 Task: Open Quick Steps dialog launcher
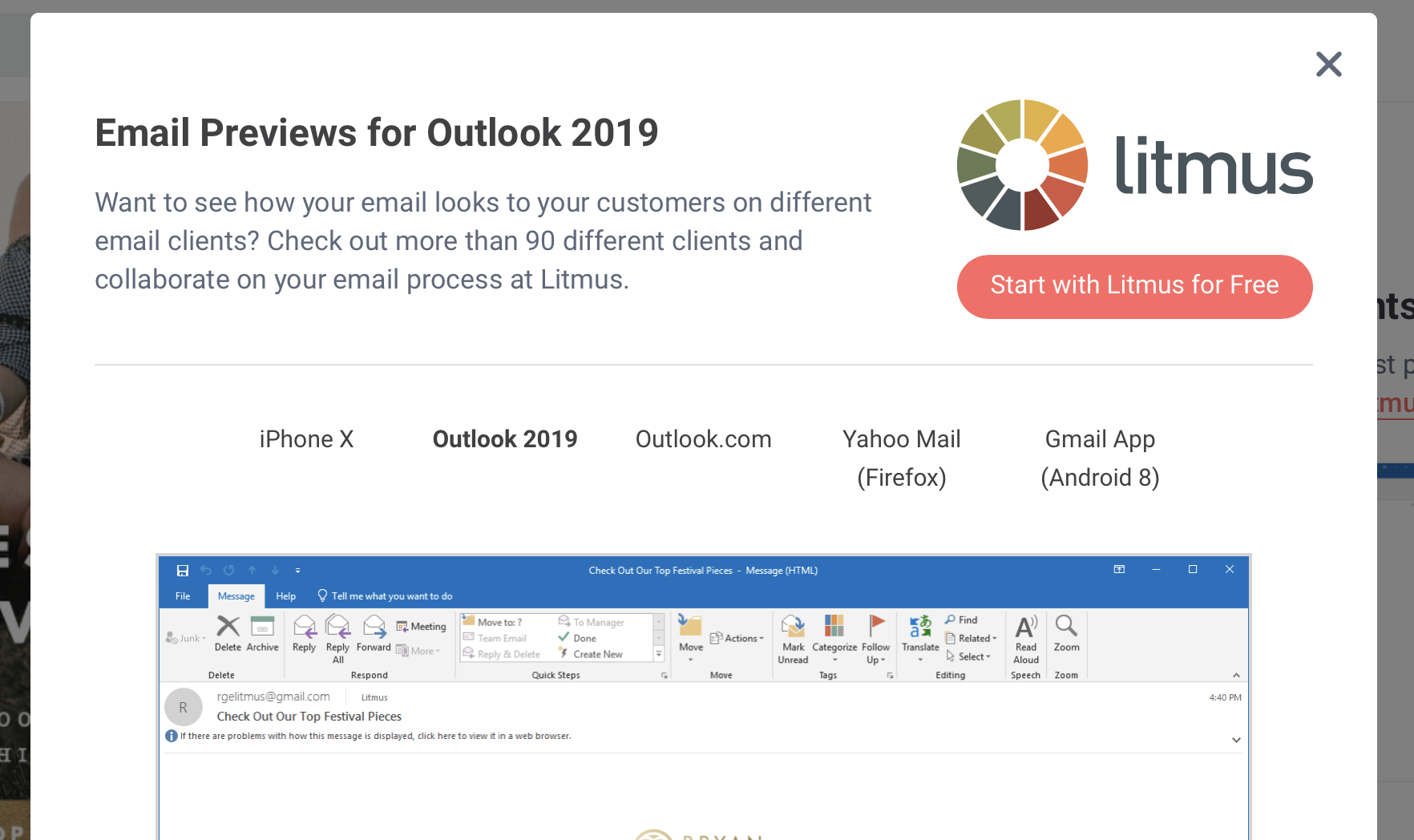[x=665, y=676]
